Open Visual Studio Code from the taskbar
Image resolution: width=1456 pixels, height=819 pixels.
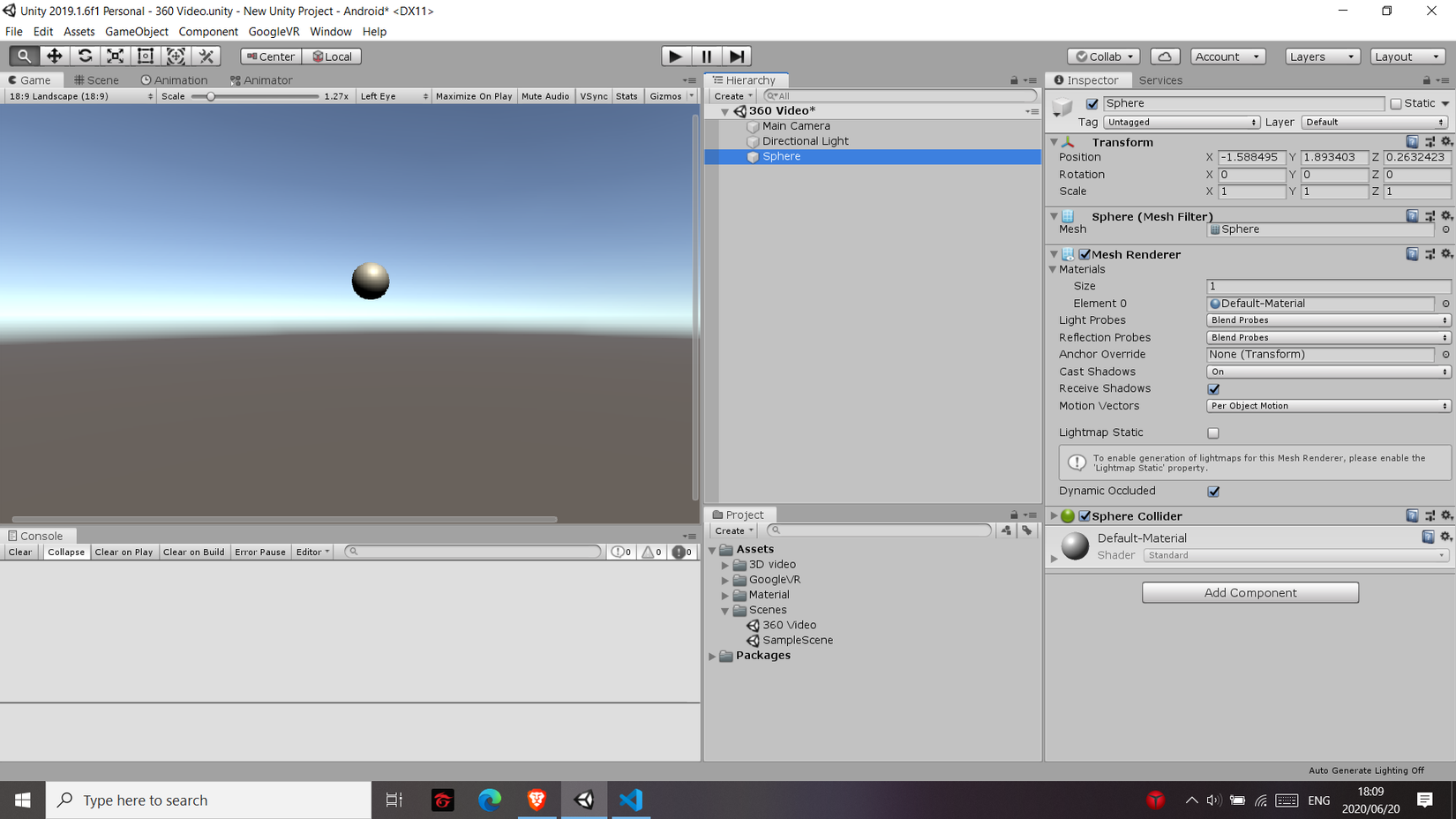coord(630,800)
